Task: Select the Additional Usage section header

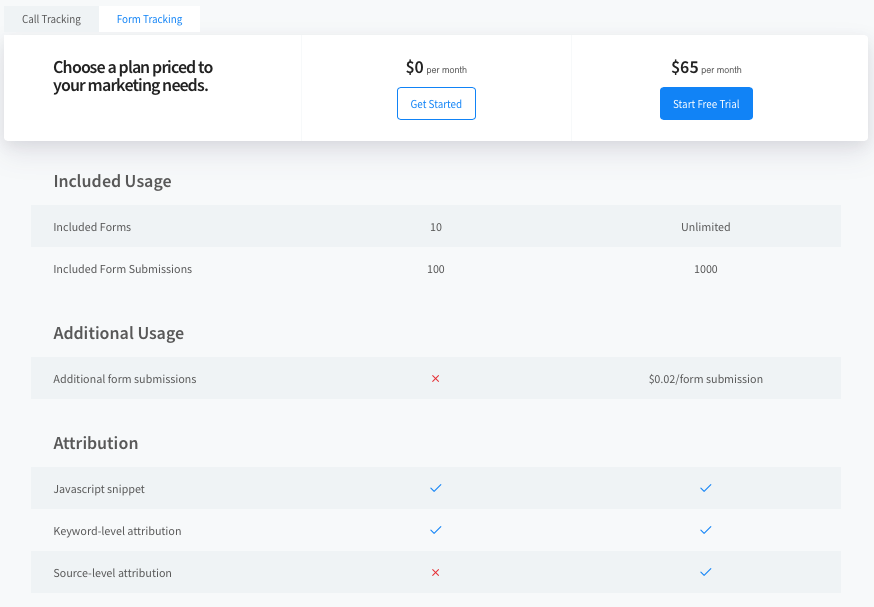Action: 118,333
